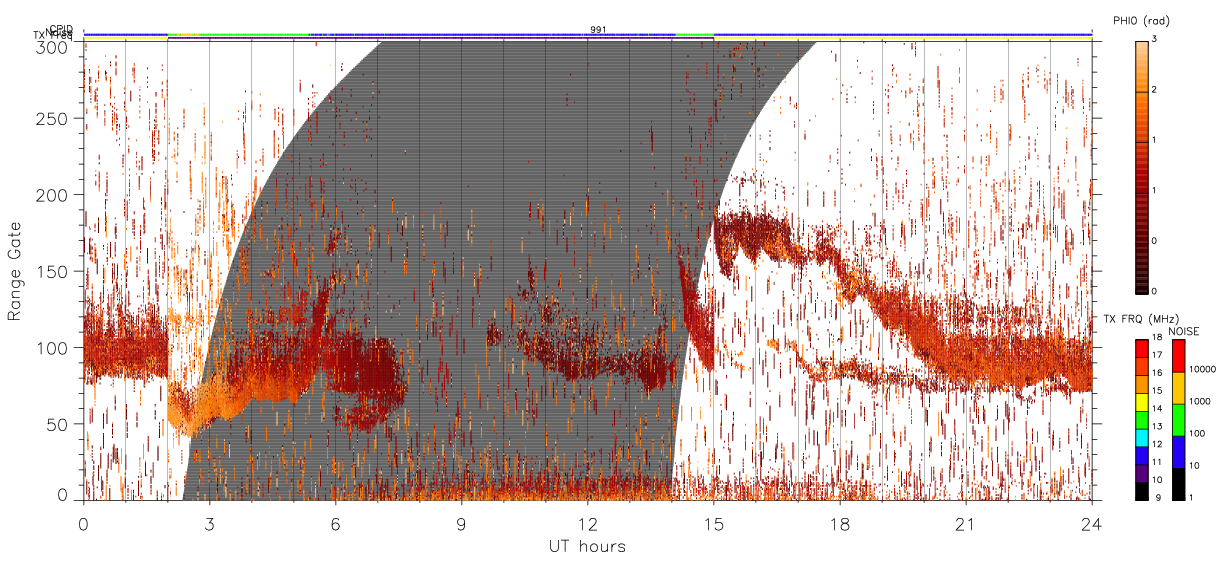This screenshot has height=567, width=1228.
Task: Click the x-axis tick label '15' hours
Action: coord(714,523)
